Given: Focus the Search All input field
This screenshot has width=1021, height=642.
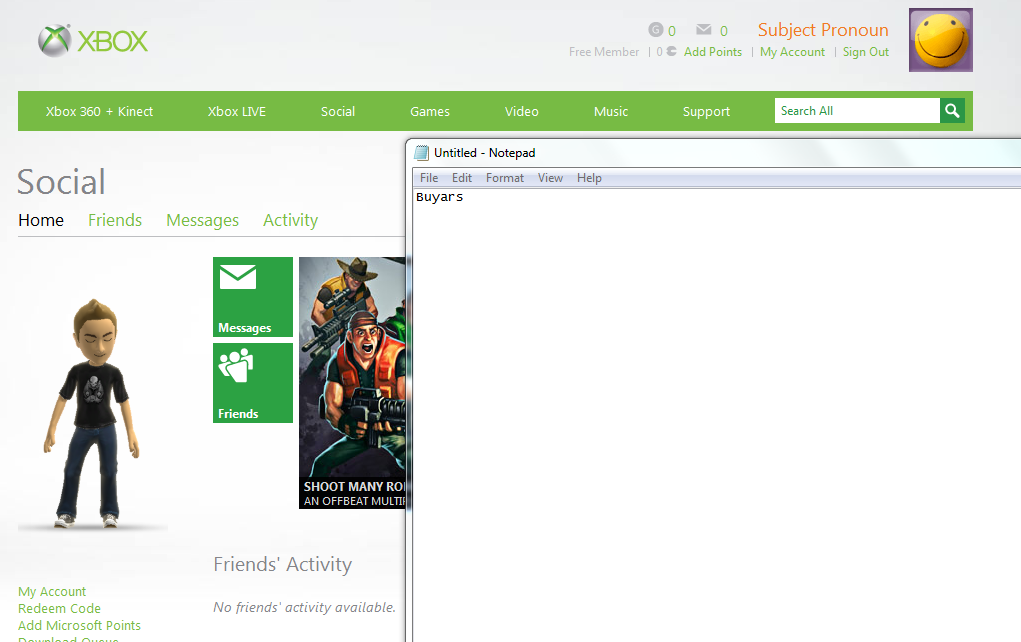Looking at the screenshot, I should pos(857,111).
